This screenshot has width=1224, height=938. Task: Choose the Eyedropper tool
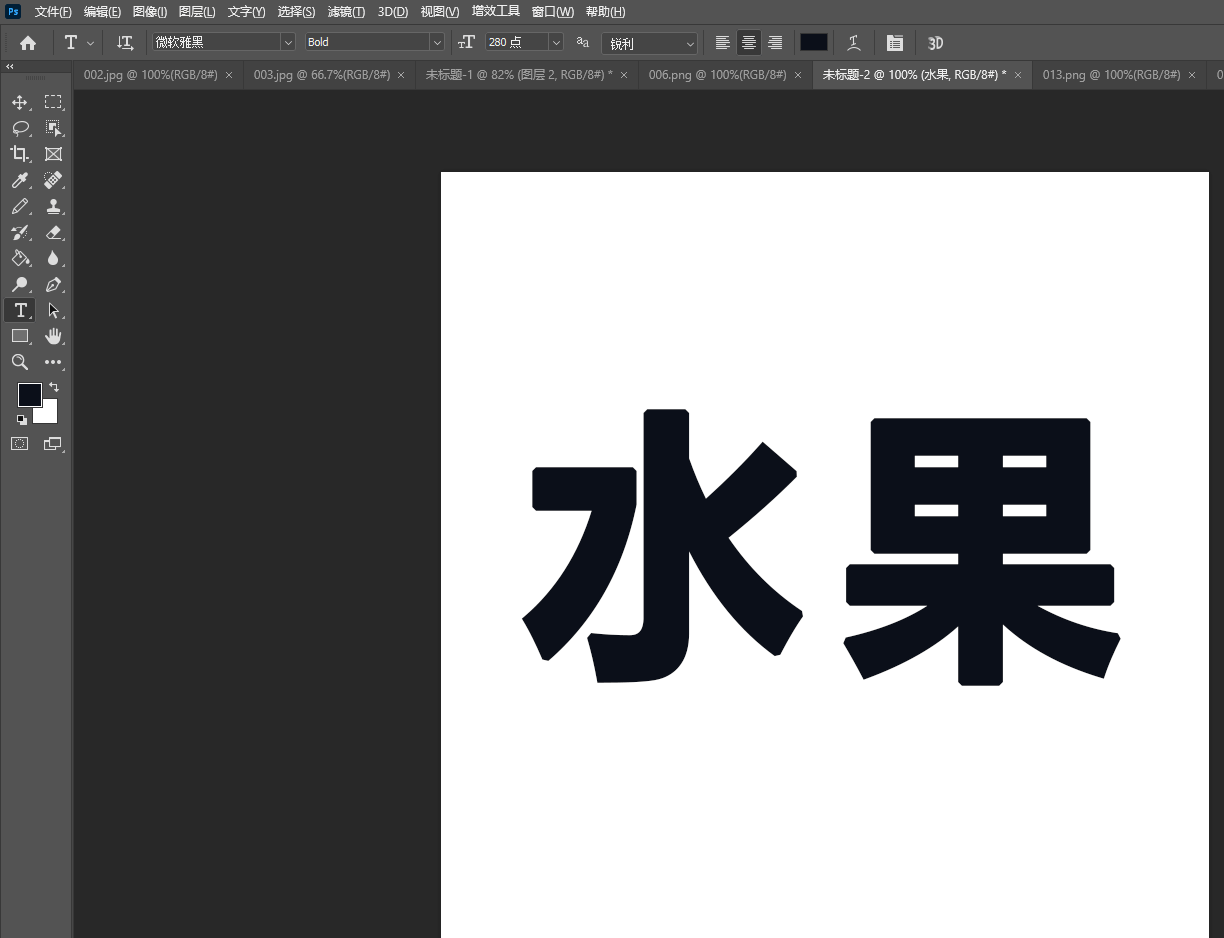tap(19, 180)
